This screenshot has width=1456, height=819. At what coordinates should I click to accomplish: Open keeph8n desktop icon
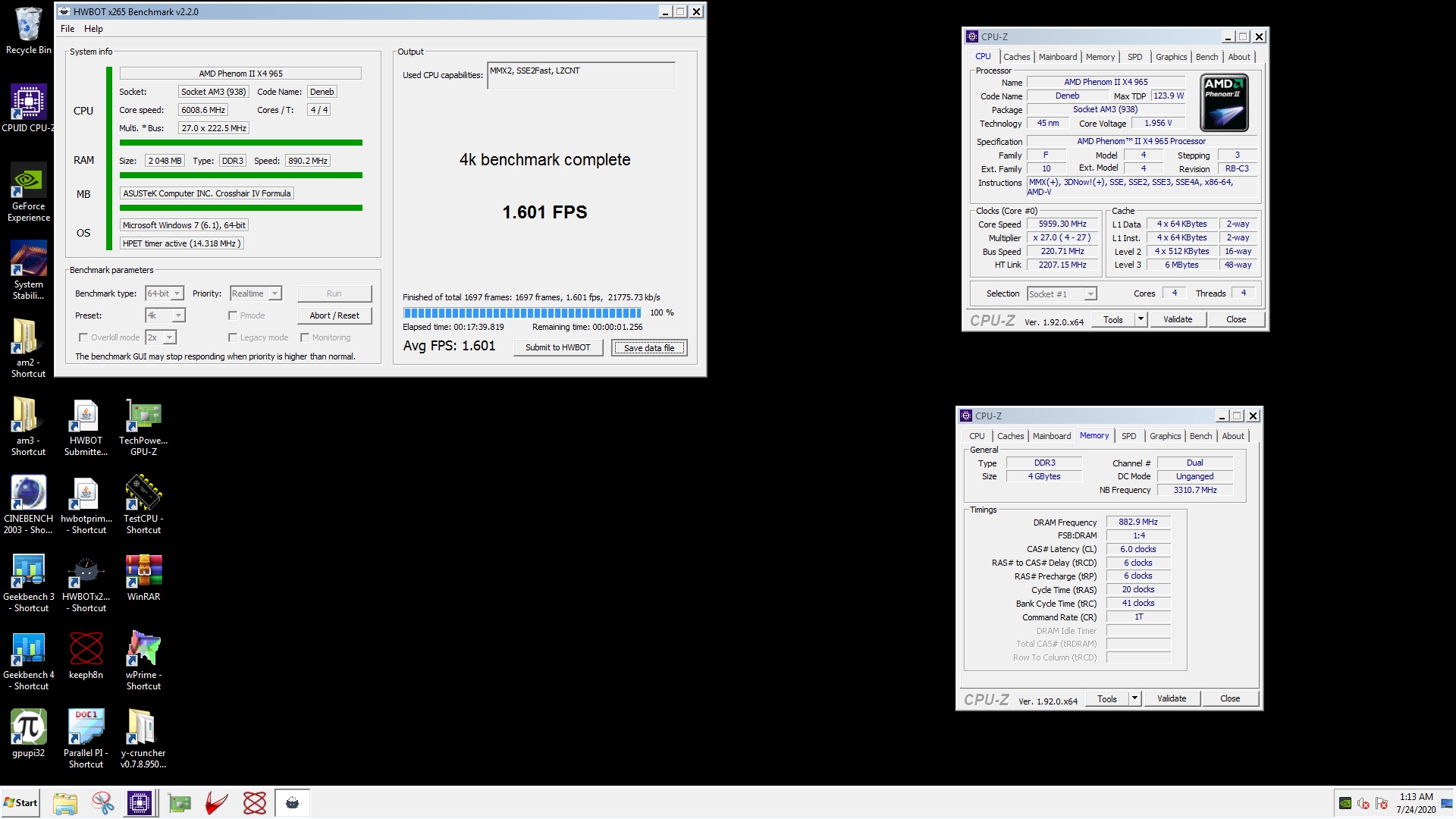(x=86, y=655)
